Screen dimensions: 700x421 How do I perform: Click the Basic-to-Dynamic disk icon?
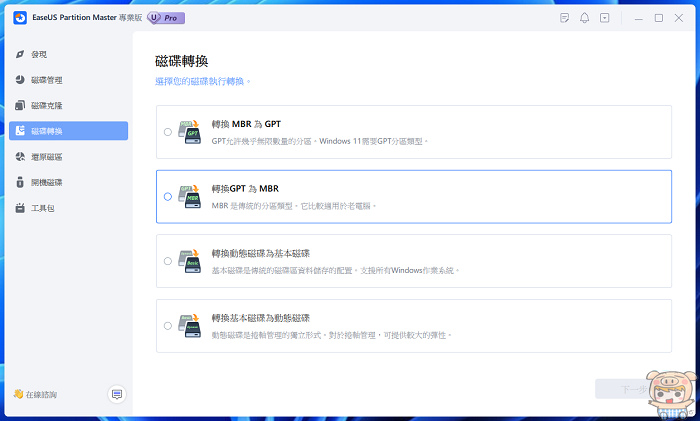pyautogui.click(x=190, y=326)
